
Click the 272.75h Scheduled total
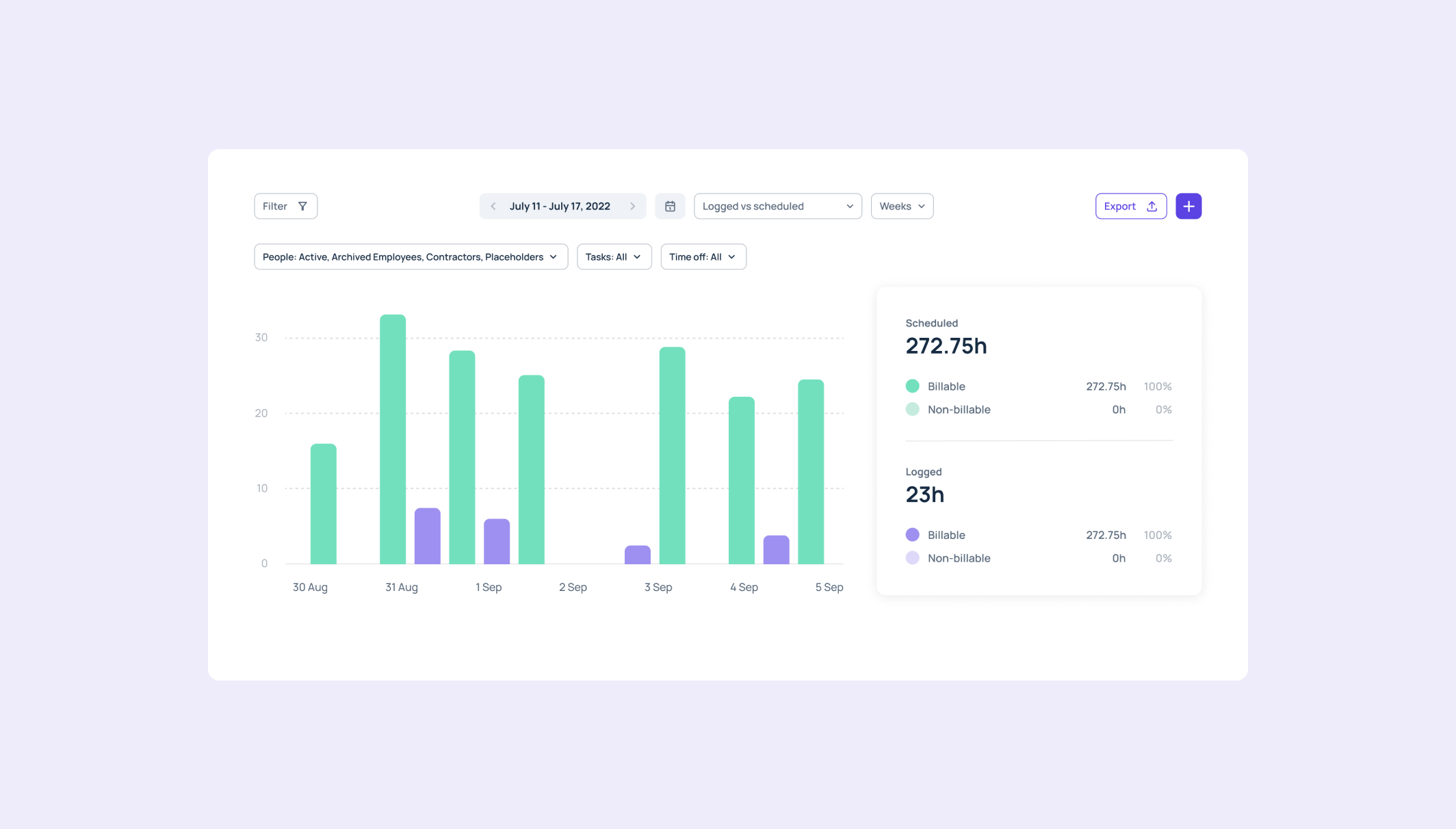pyautogui.click(x=946, y=346)
